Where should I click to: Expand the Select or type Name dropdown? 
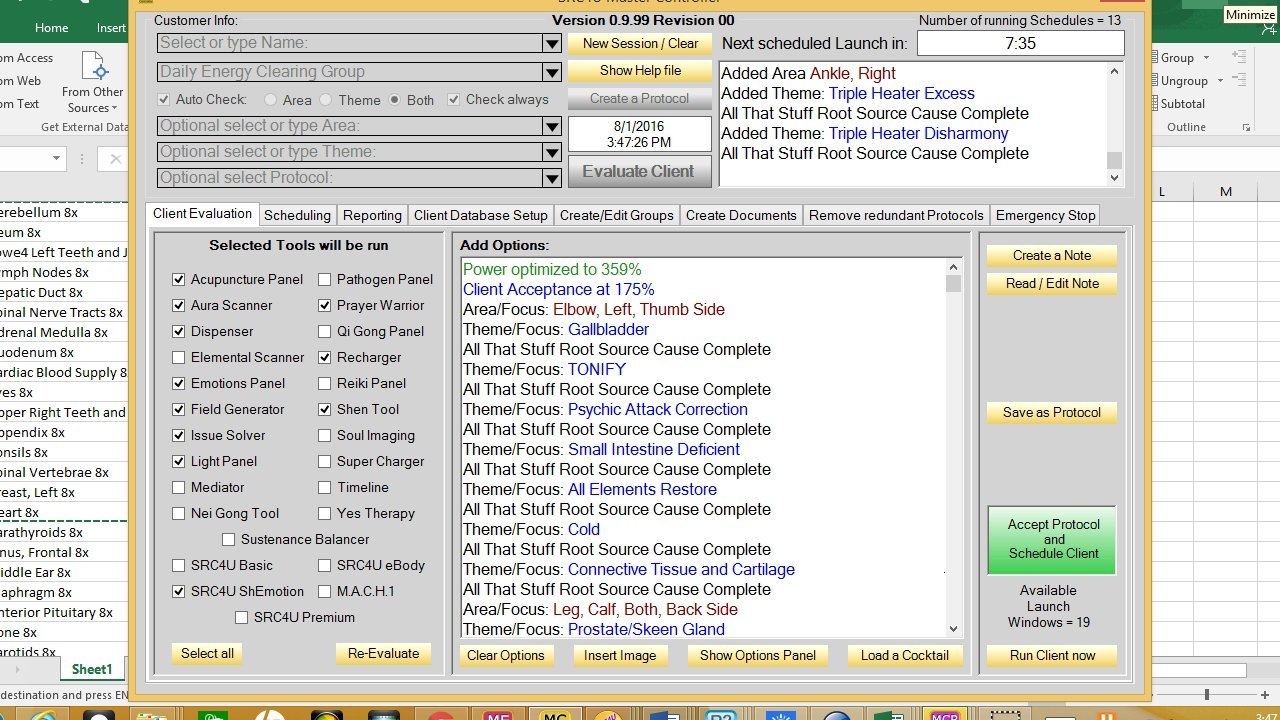(551, 44)
